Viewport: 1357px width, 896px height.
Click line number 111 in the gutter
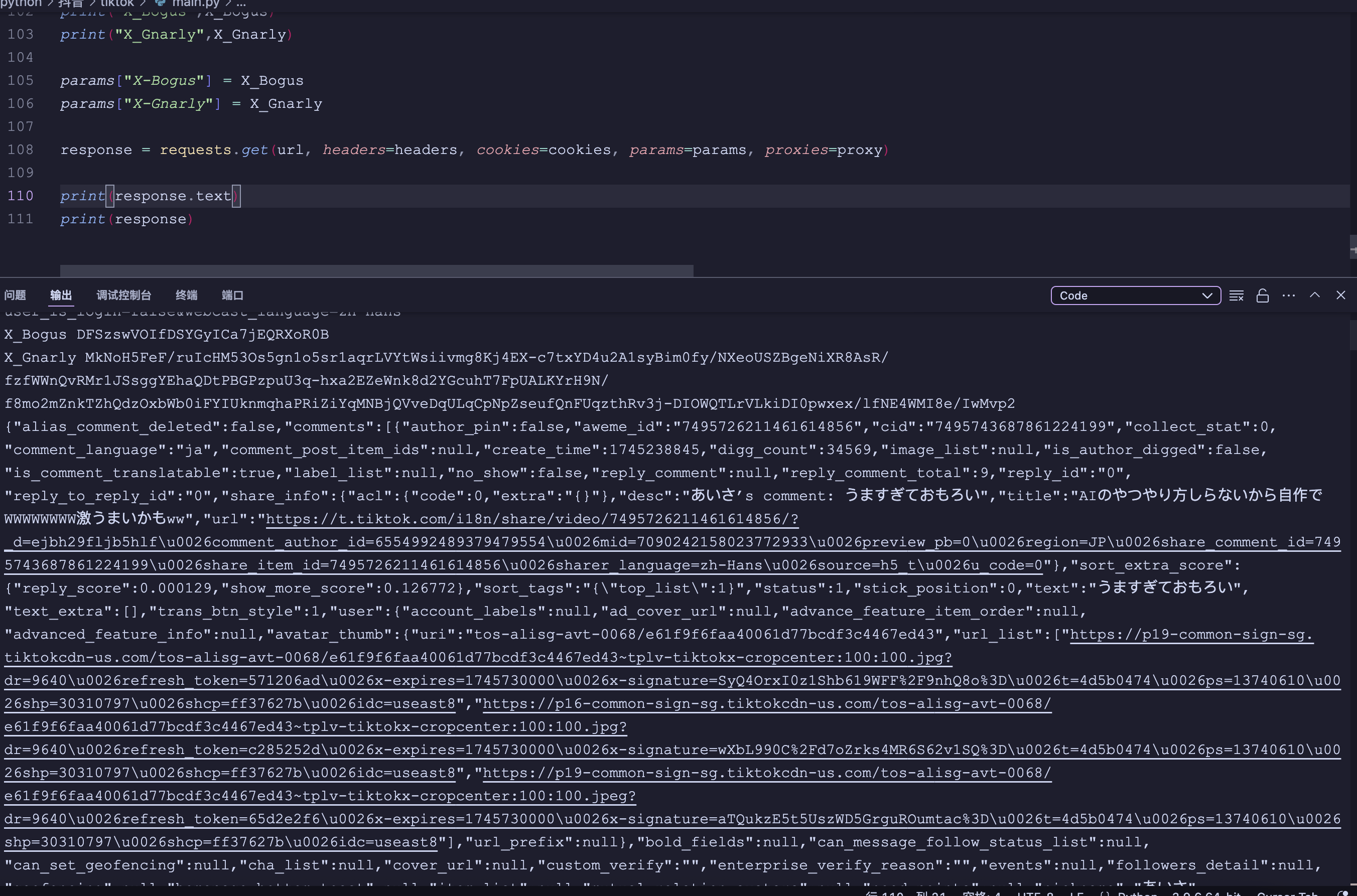click(21, 219)
